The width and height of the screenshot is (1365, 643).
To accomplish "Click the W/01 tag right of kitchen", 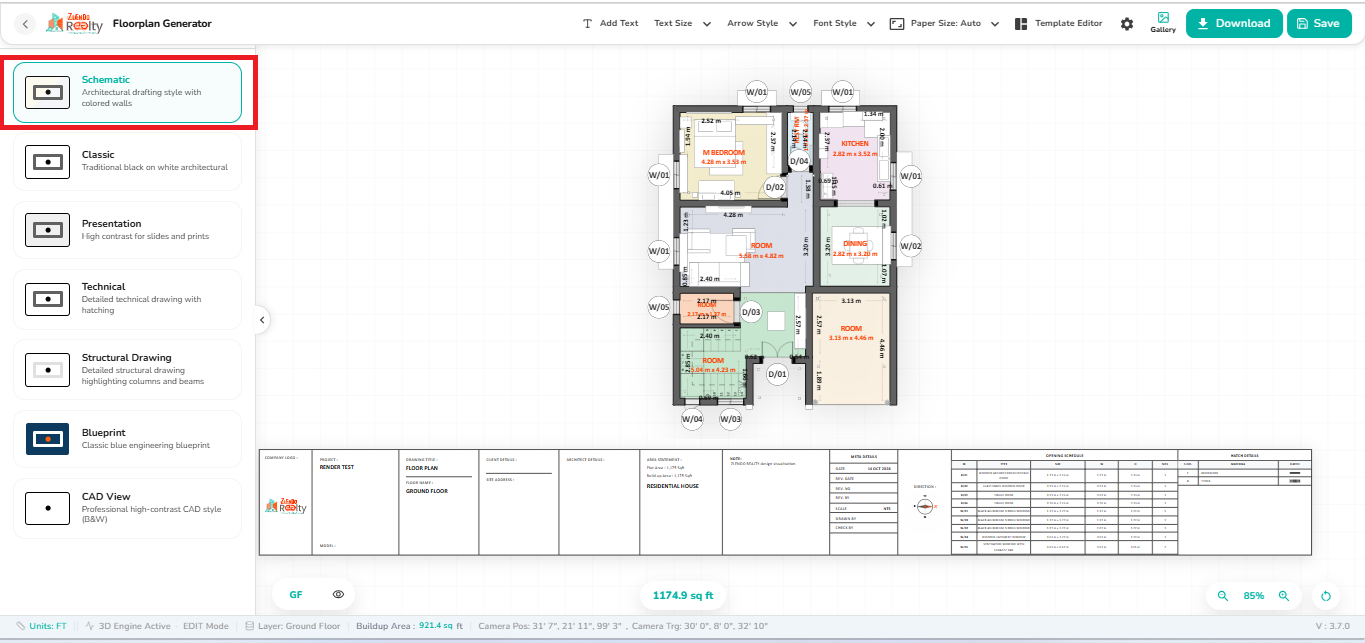I will coord(910,176).
